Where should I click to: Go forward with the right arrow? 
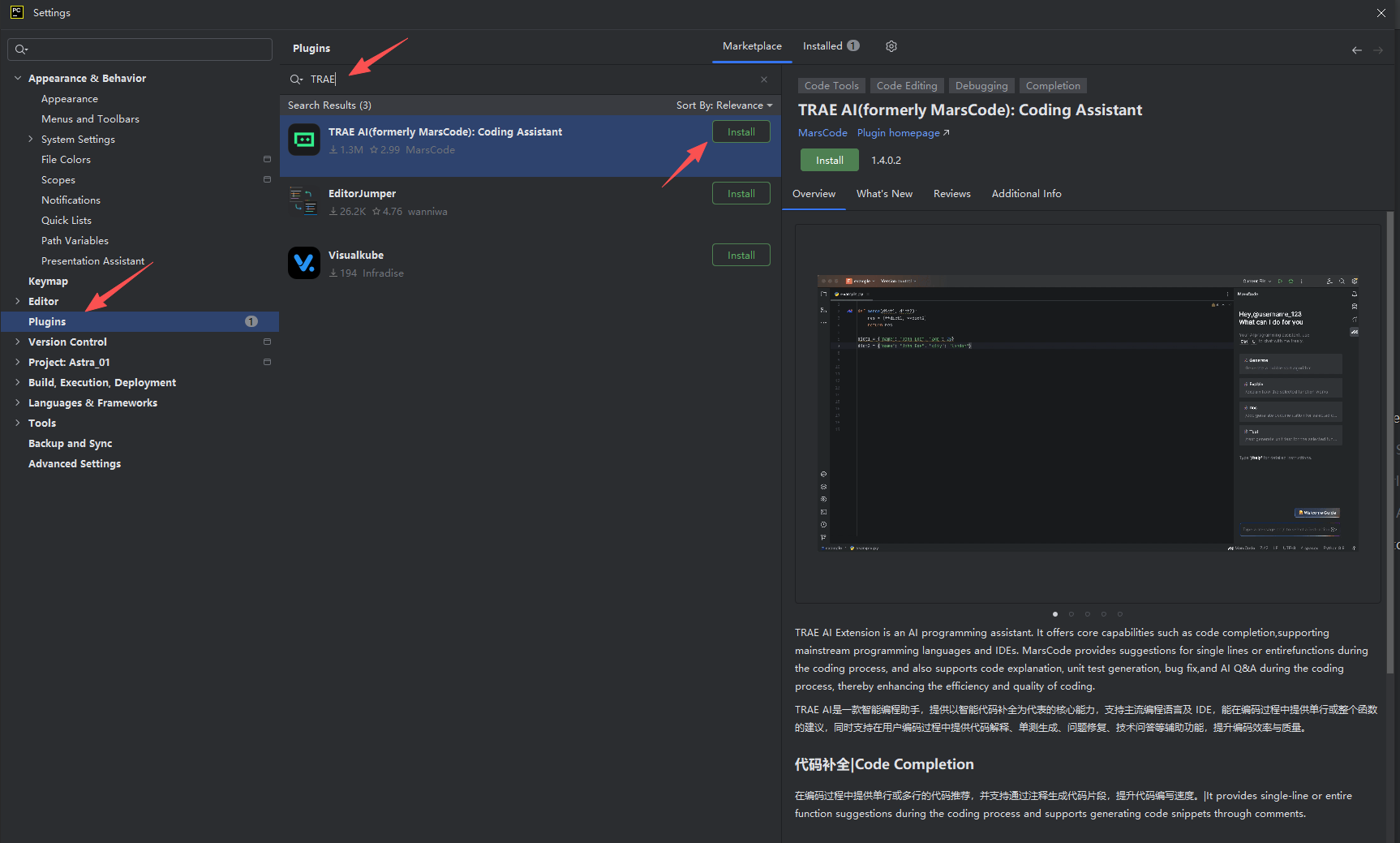coord(1378,50)
